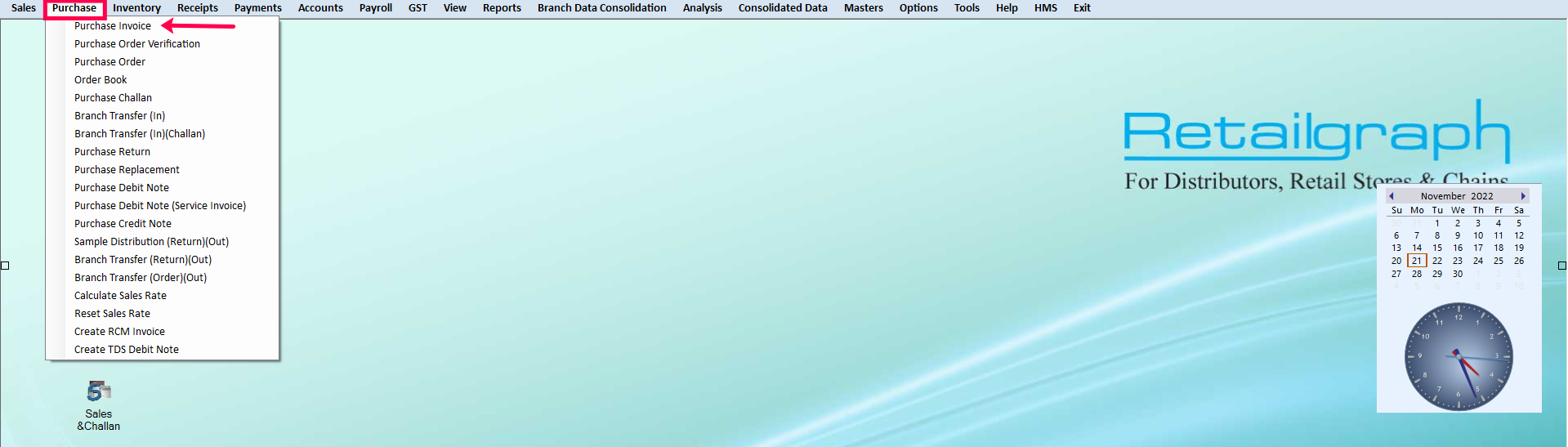Image resolution: width=1568 pixels, height=447 pixels.
Task: Open the Sales & Challan desktop shortcut
Action: pos(98,406)
